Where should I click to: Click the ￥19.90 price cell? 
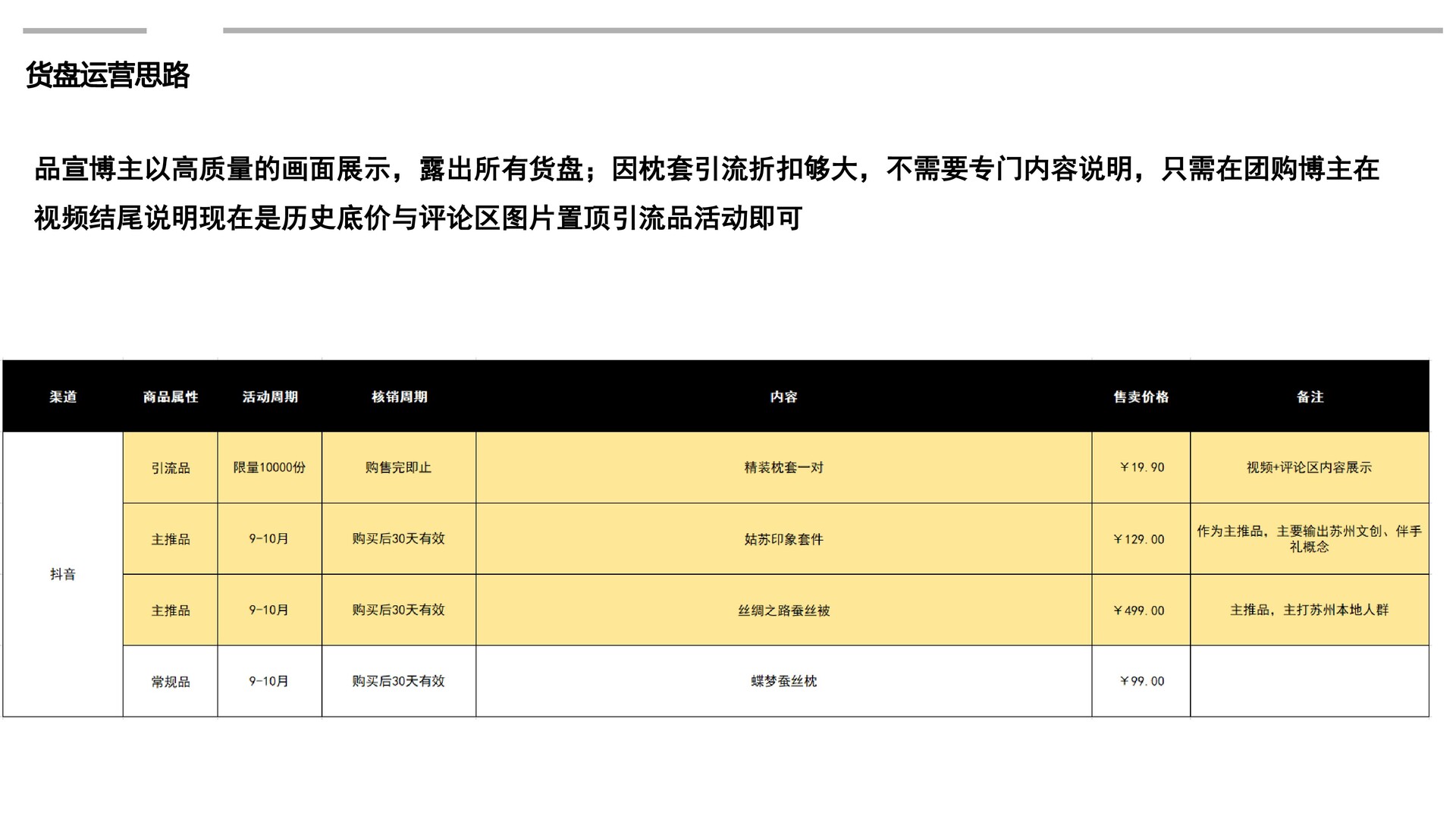point(1141,468)
